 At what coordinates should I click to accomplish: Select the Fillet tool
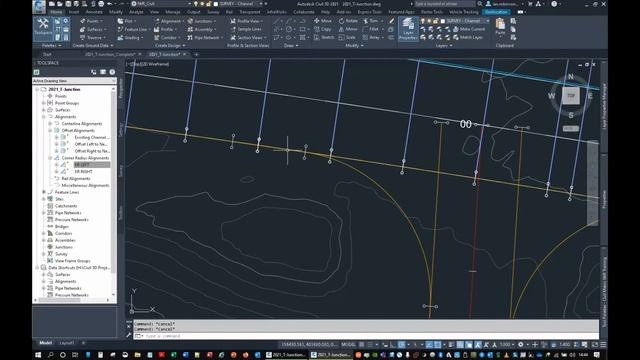tap(372, 29)
